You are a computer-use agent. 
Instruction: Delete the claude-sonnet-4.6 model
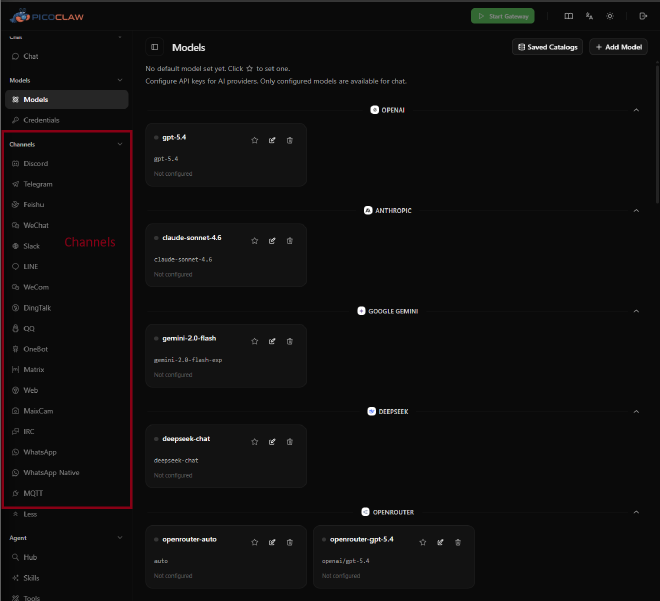pyautogui.click(x=290, y=241)
